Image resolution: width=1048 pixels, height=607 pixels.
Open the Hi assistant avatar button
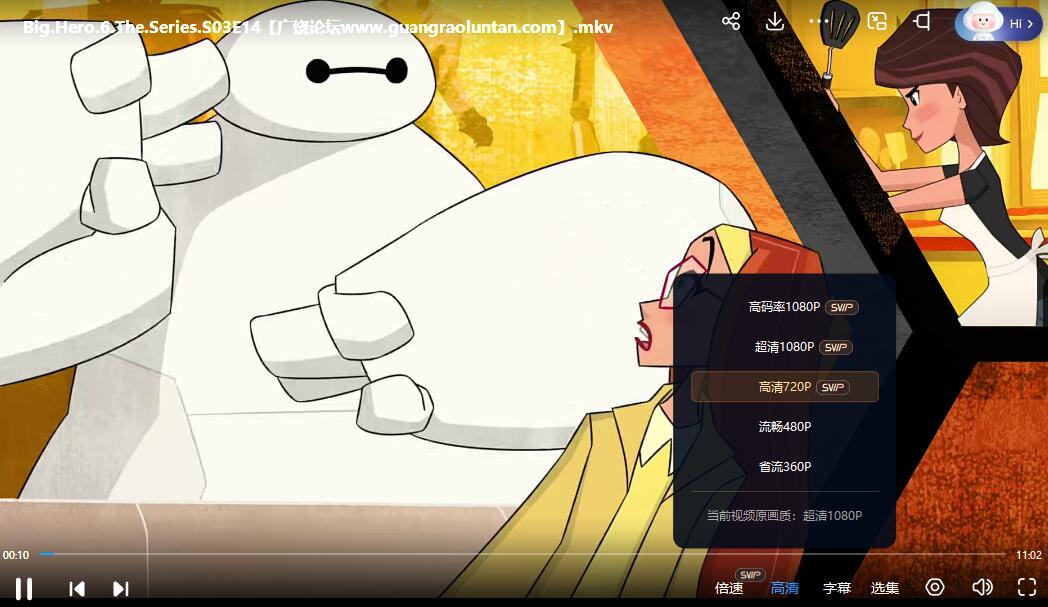click(x=998, y=23)
